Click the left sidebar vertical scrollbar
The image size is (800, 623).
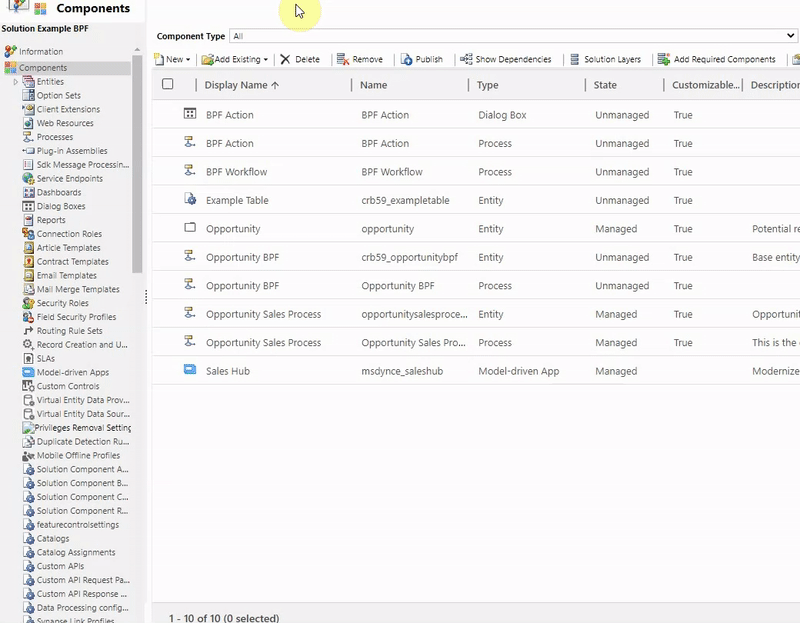point(138,170)
